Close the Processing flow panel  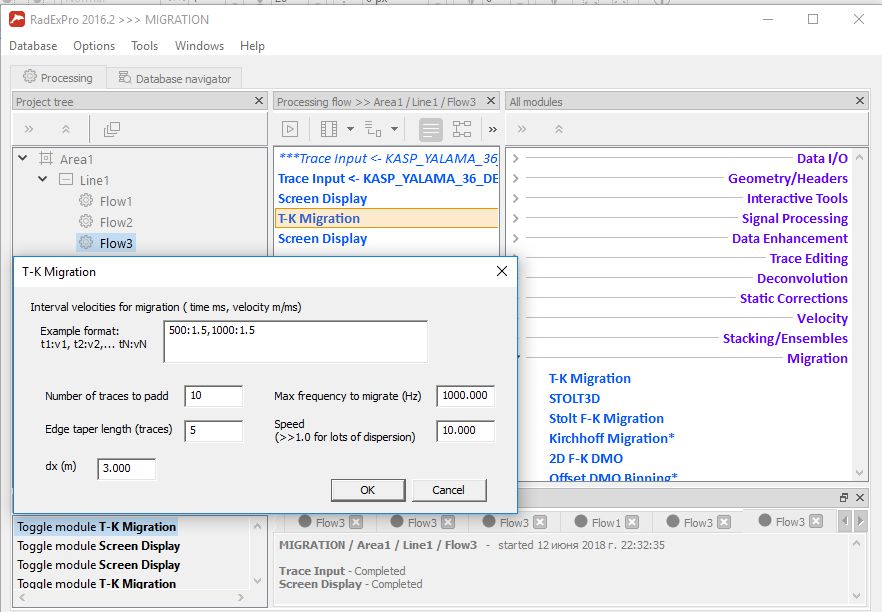(x=490, y=101)
